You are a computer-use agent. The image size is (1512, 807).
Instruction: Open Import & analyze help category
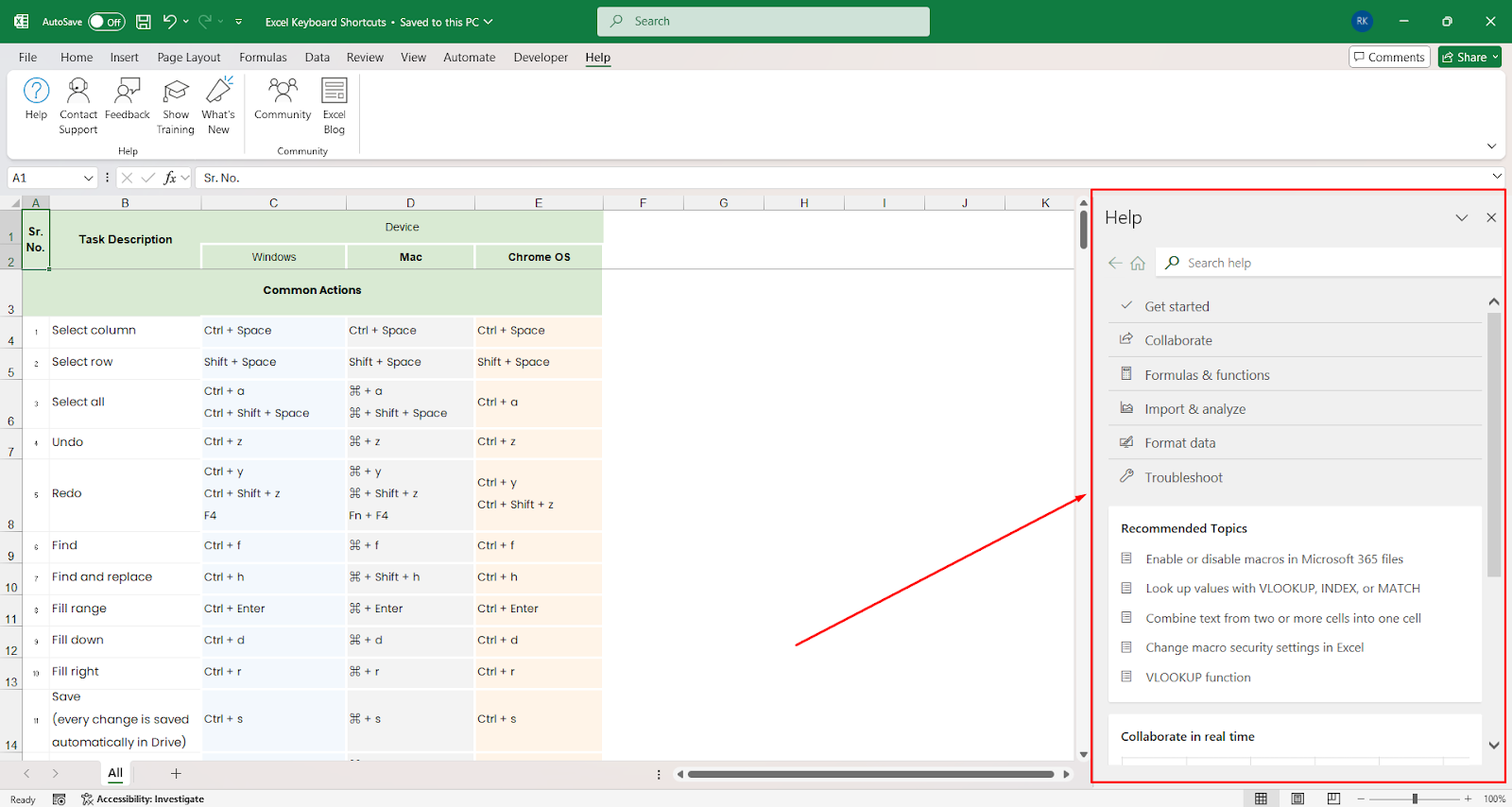(1295, 408)
